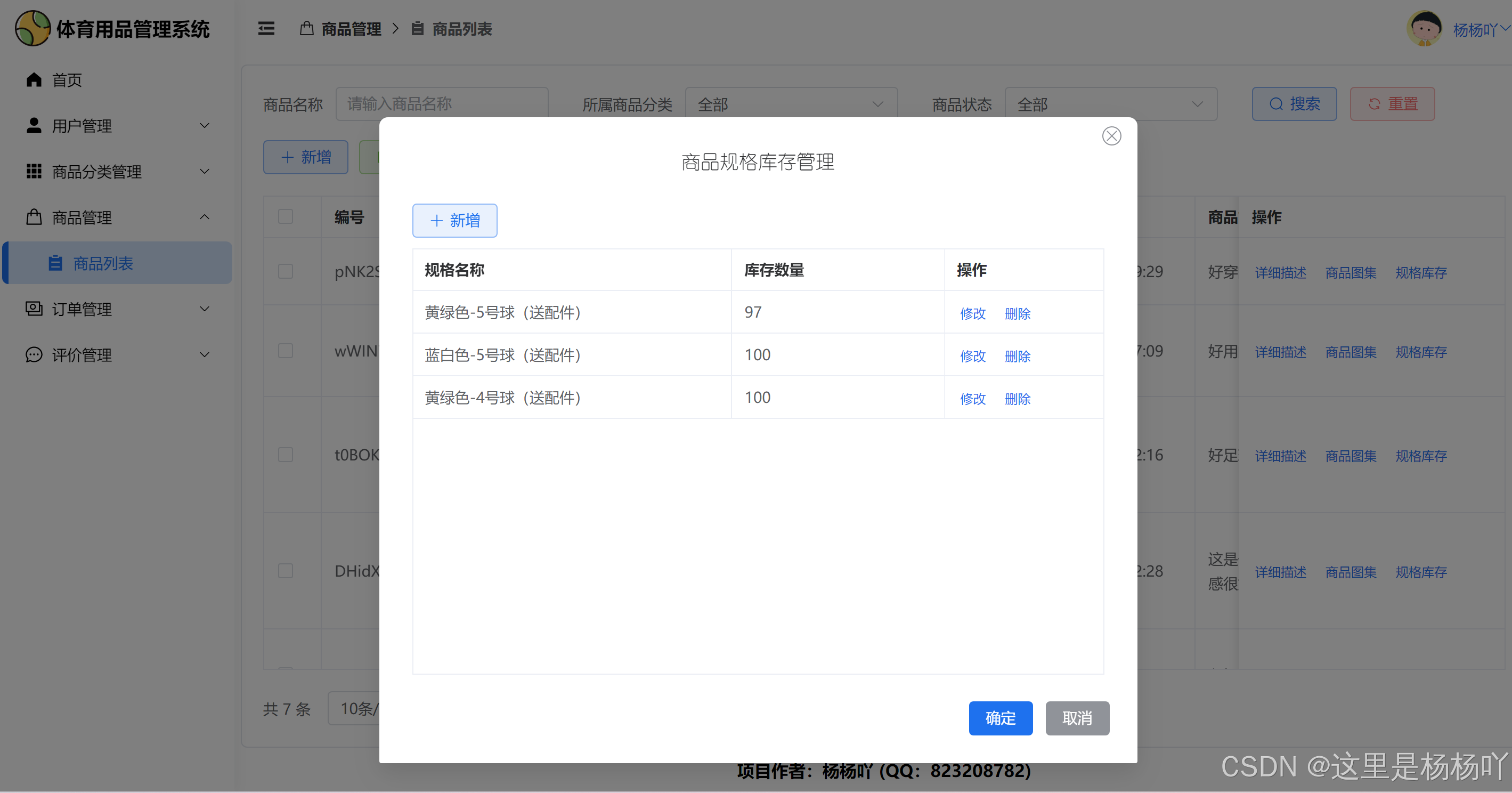The height and width of the screenshot is (793, 1512).
Task: Check the checkbox for row t0BOK
Action: click(285, 454)
